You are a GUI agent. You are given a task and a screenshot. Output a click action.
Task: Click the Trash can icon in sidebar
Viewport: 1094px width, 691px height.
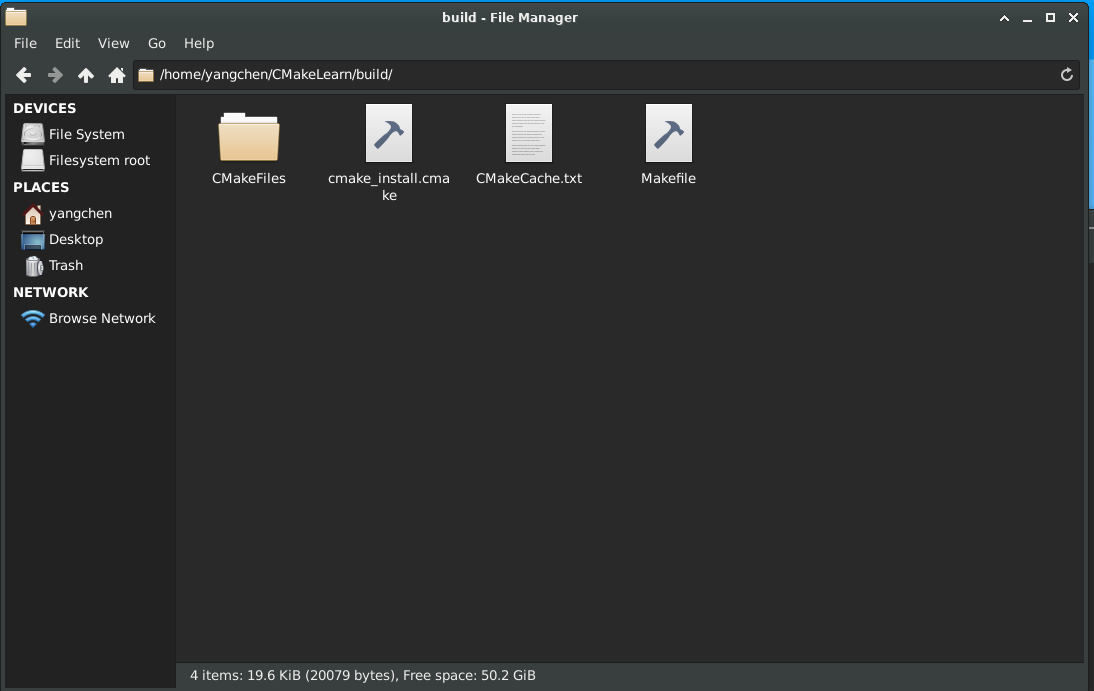33,265
